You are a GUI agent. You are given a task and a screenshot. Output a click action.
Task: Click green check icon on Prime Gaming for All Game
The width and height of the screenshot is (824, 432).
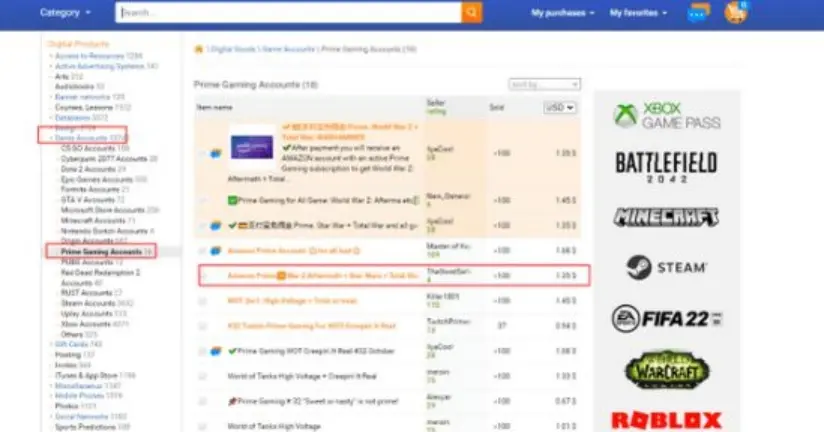pyautogui.click(x=232, y=200)
